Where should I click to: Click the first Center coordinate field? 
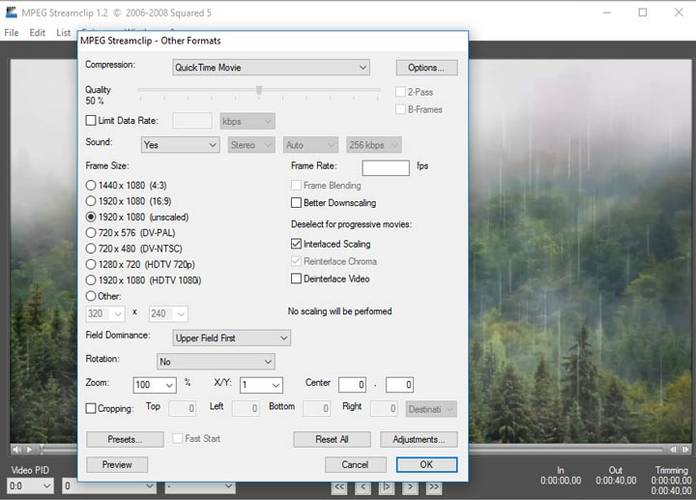[352, 385]
